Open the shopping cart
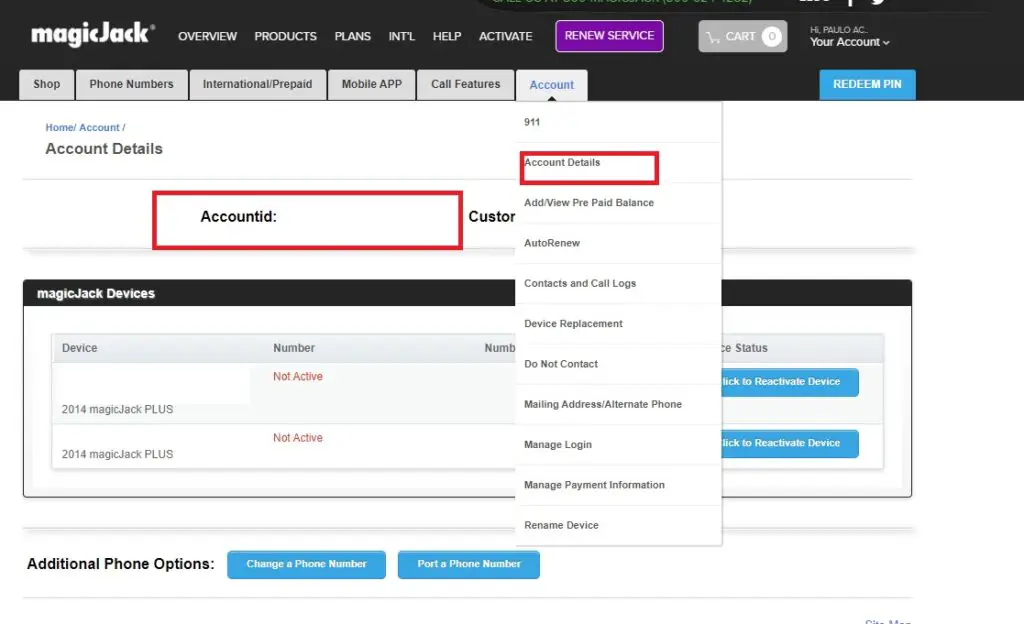 pos(742,36)
